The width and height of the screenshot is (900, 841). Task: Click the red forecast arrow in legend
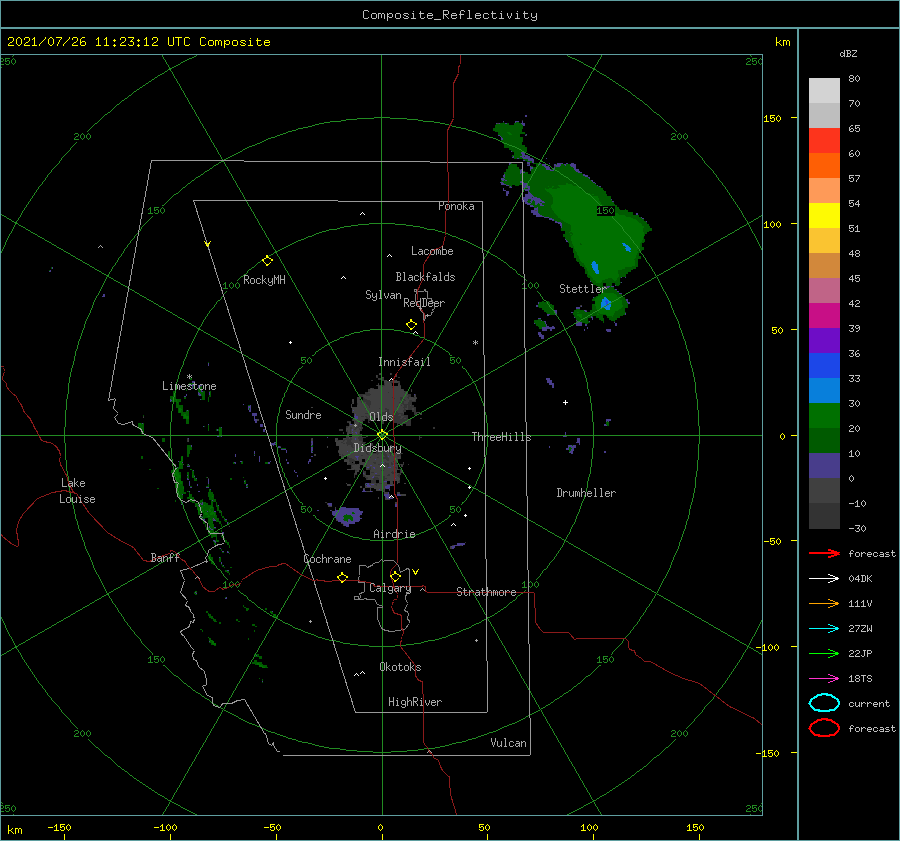(824, 553)
